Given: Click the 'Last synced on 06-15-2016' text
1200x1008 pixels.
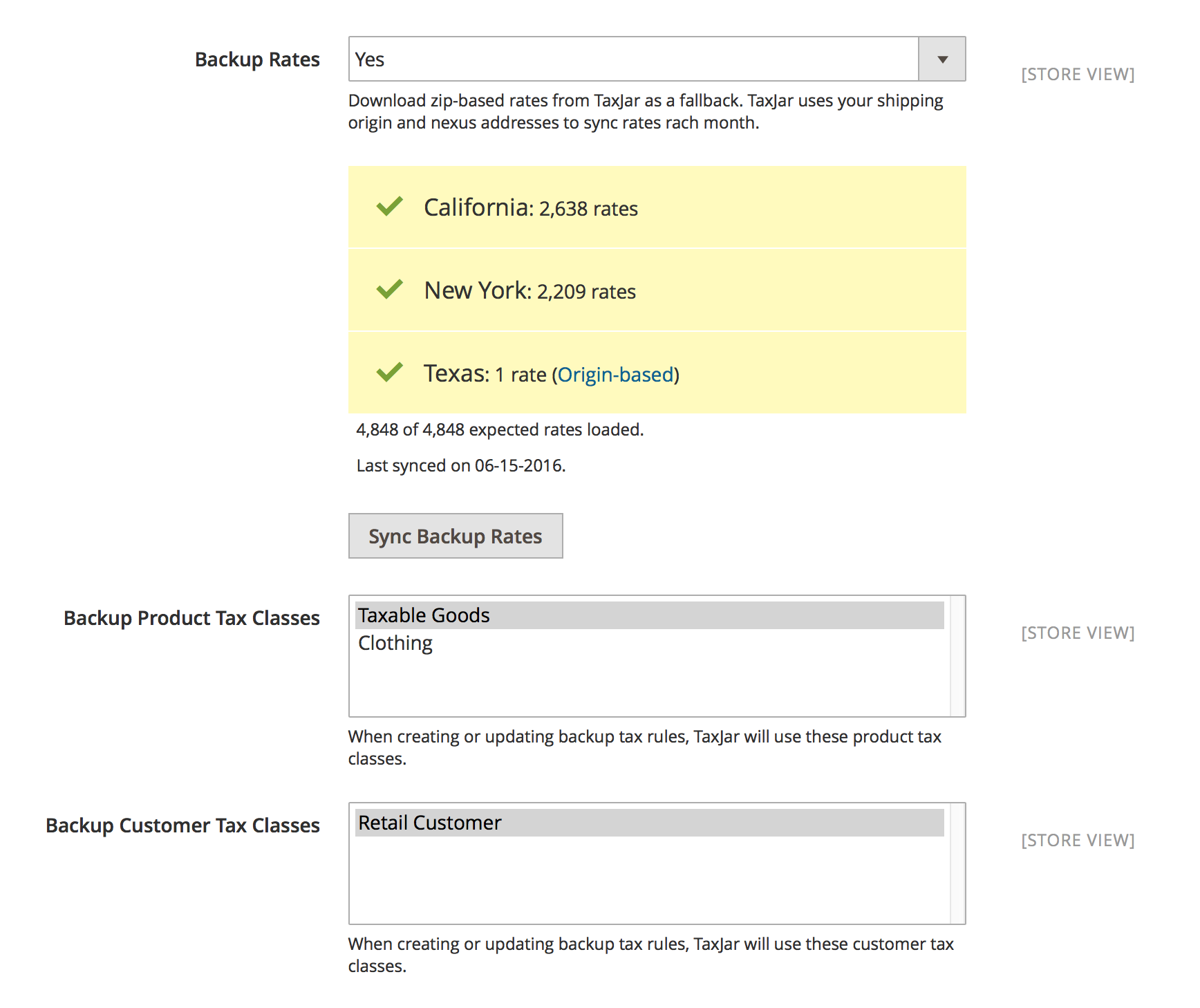Looking at the screenshot, I should pos(461,466).
